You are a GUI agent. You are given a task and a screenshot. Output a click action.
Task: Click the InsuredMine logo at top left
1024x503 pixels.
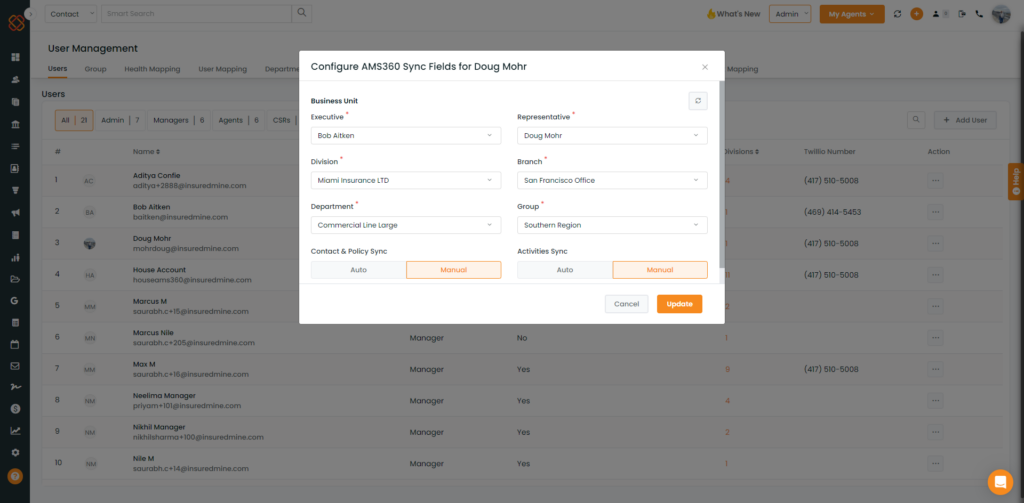pyautogui.click(x=16, y=23)
